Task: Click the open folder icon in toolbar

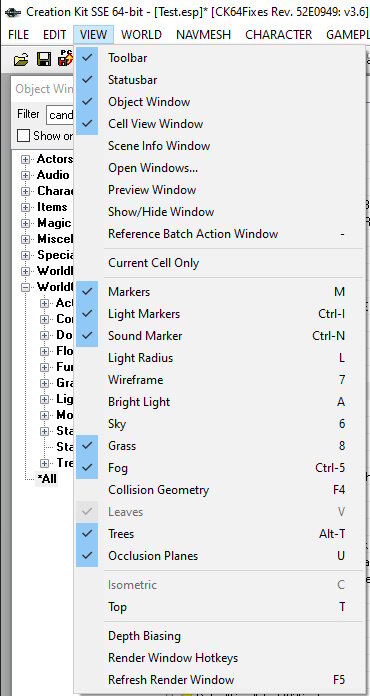Action: tap(20, 59)
